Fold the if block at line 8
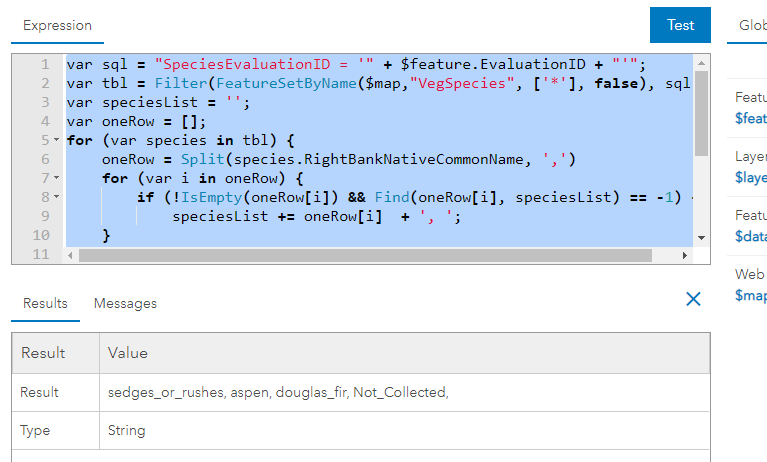Image resolution: width=767 pixels, height=462 pixels. pyautogui.click(x=56, y=198)
